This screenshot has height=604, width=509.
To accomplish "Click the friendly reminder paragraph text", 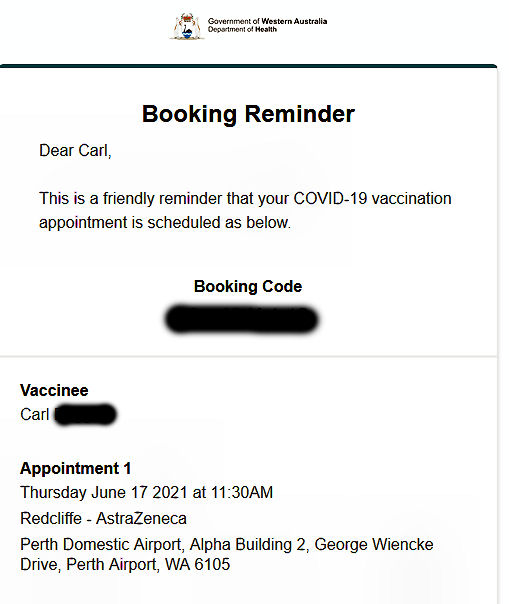I will 245,210.
